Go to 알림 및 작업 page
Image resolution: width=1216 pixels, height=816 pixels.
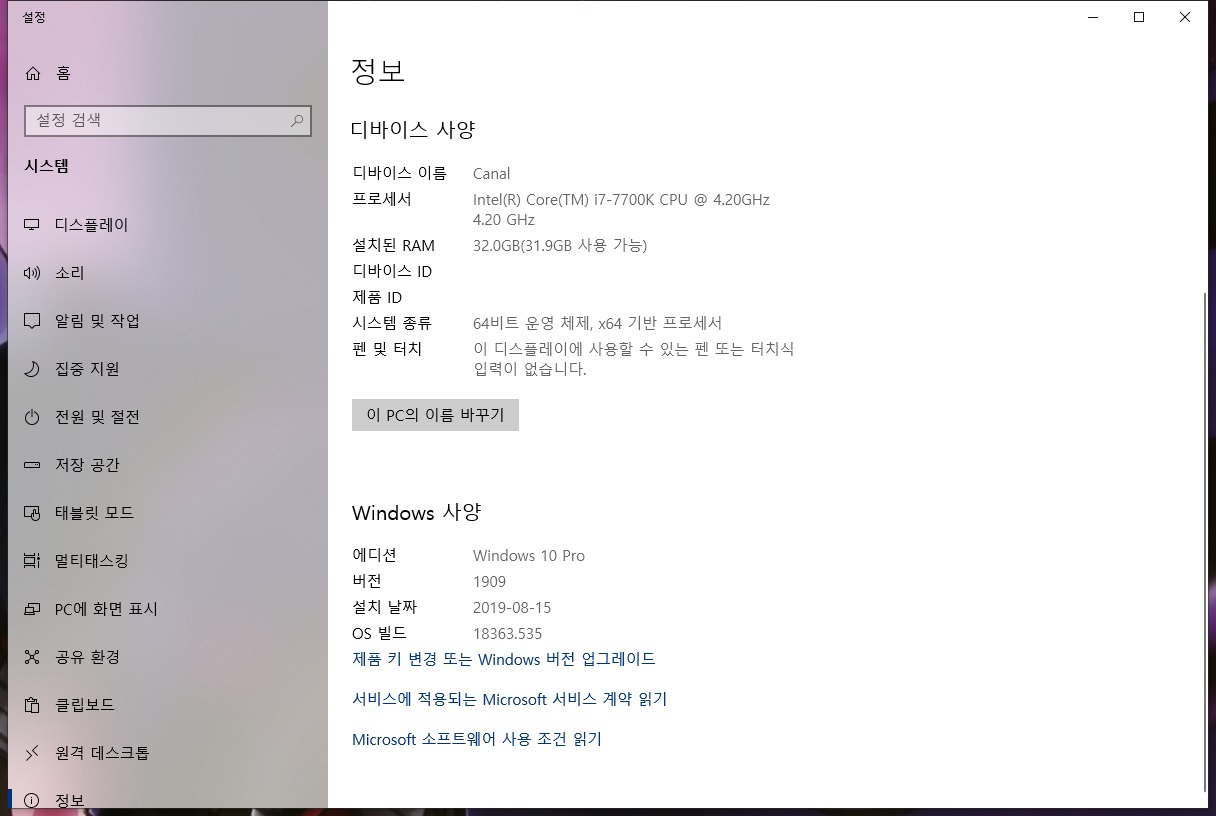(x=168, y=321)
